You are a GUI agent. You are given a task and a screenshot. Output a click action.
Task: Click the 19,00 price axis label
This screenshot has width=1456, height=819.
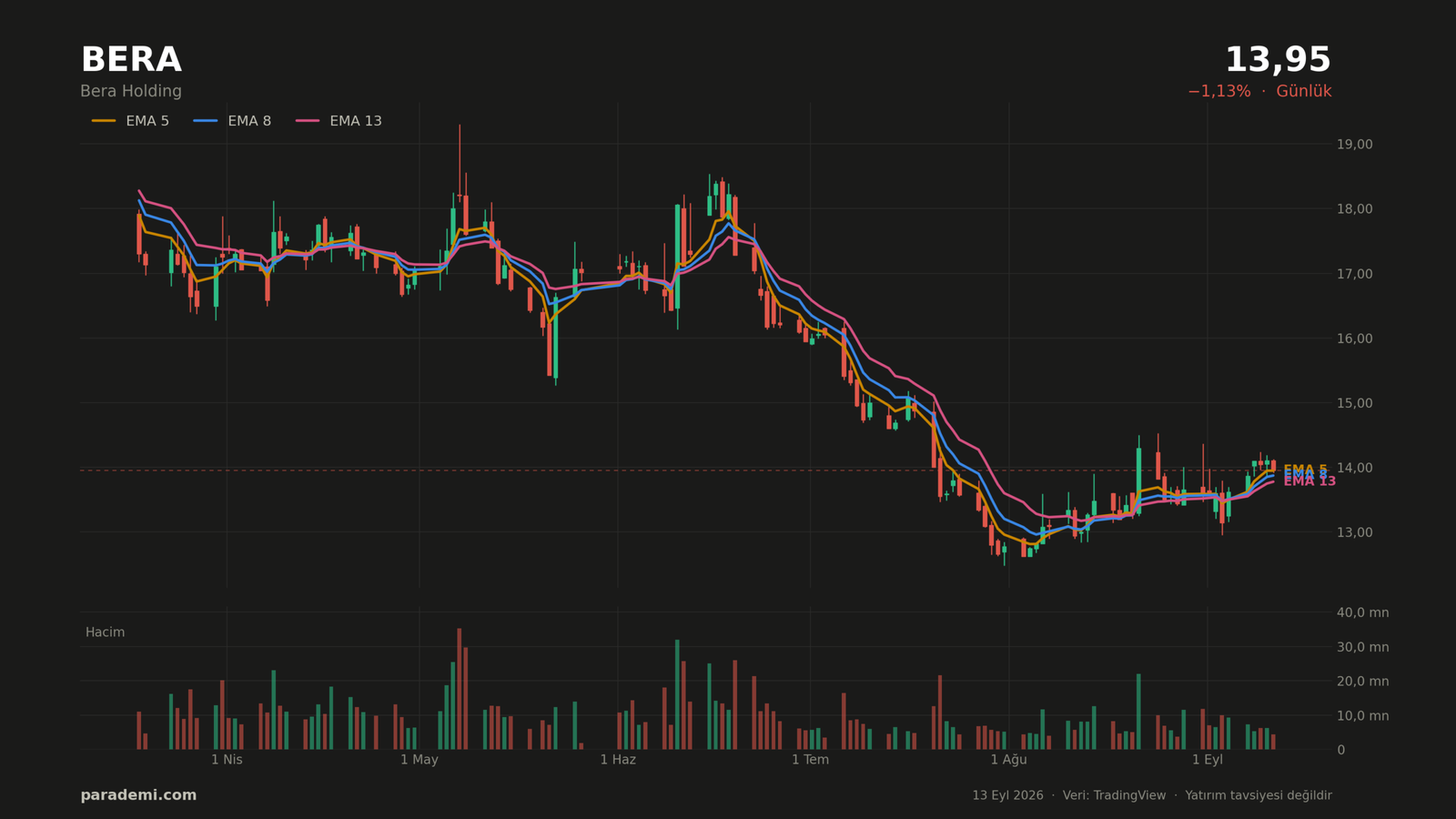(x=1354, y=145)
